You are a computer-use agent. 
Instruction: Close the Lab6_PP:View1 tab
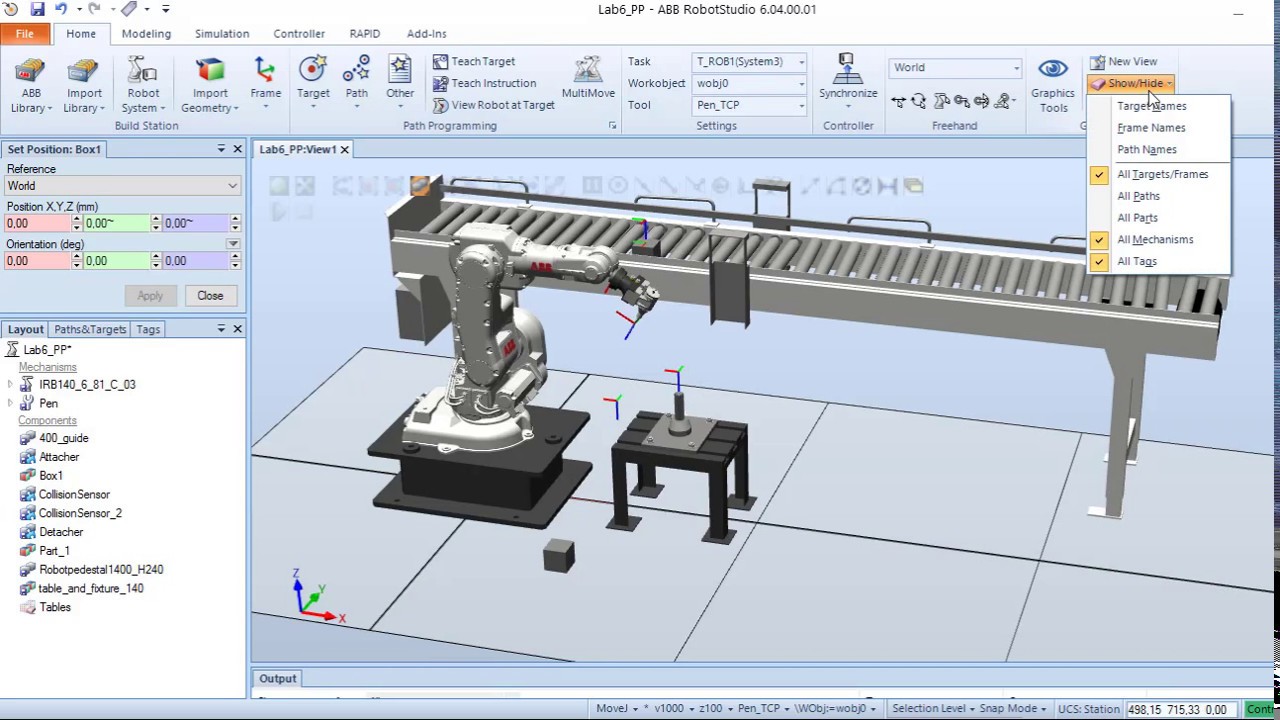344,149
